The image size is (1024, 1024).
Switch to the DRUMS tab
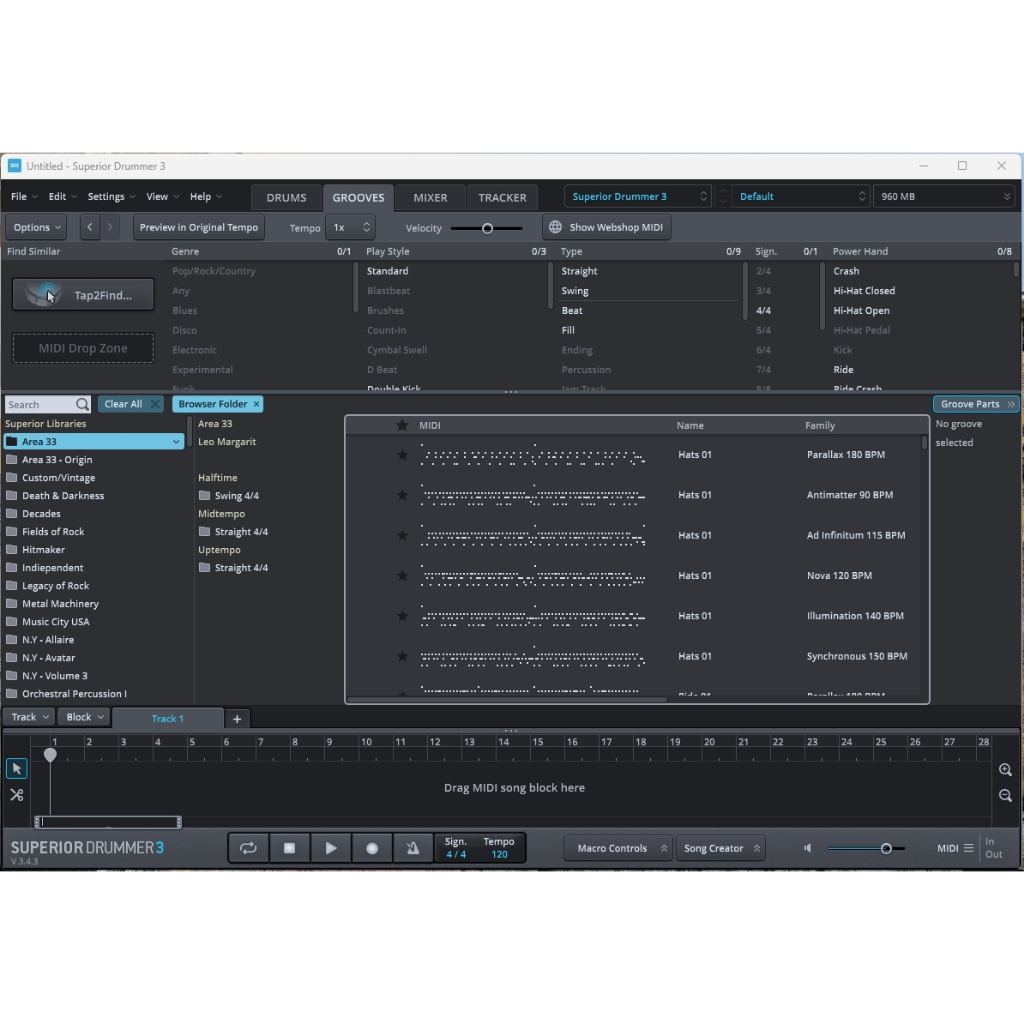point(286,198)
